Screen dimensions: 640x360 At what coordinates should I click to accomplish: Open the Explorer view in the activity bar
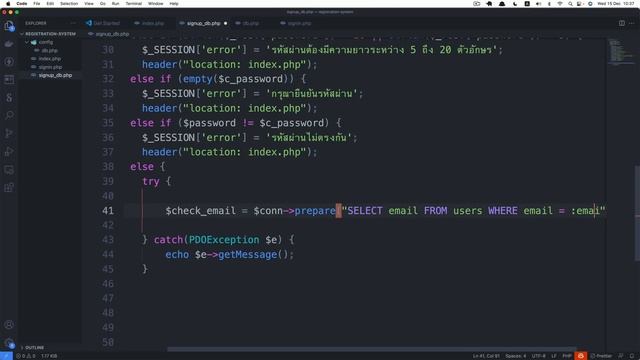pyautogui.click(x=9, y=26)
